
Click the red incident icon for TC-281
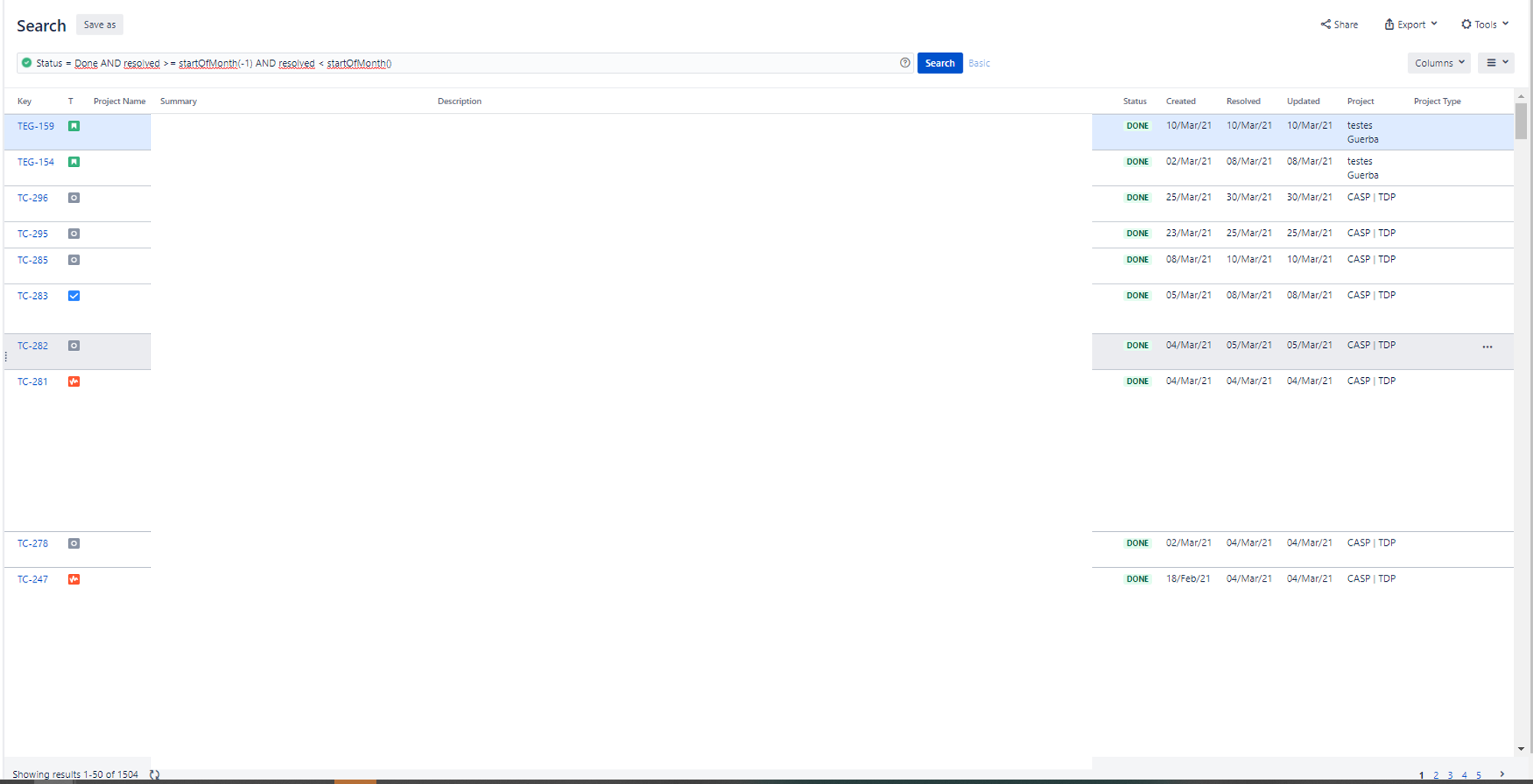pos(74,382)
